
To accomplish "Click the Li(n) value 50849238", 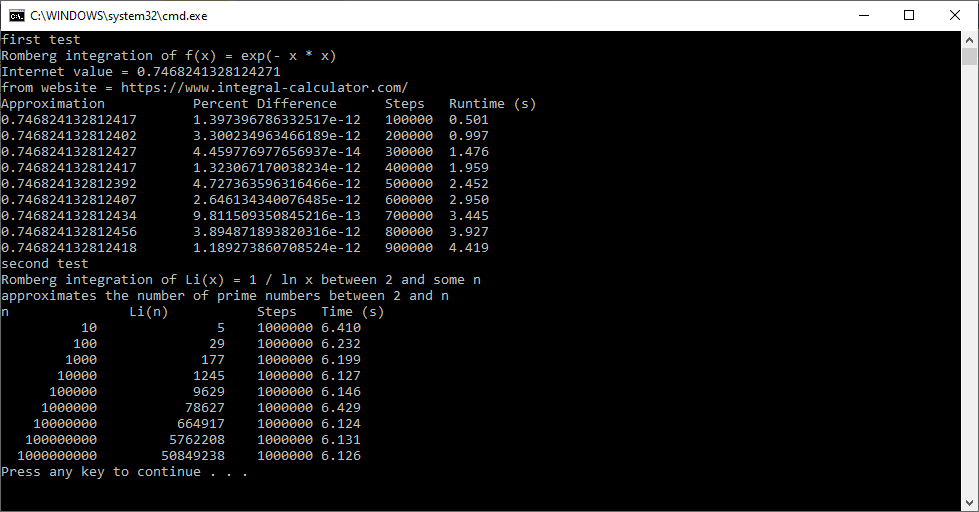I will [x=192, y=456].
